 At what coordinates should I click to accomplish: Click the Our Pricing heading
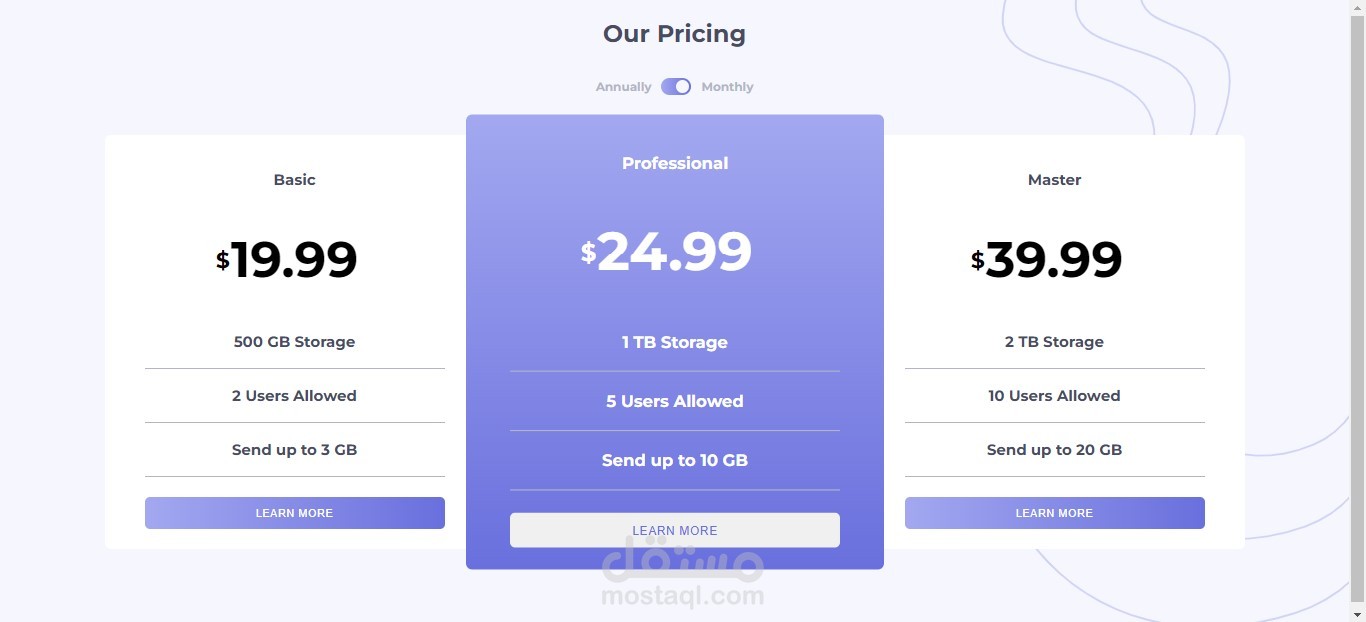coord(674,34)
